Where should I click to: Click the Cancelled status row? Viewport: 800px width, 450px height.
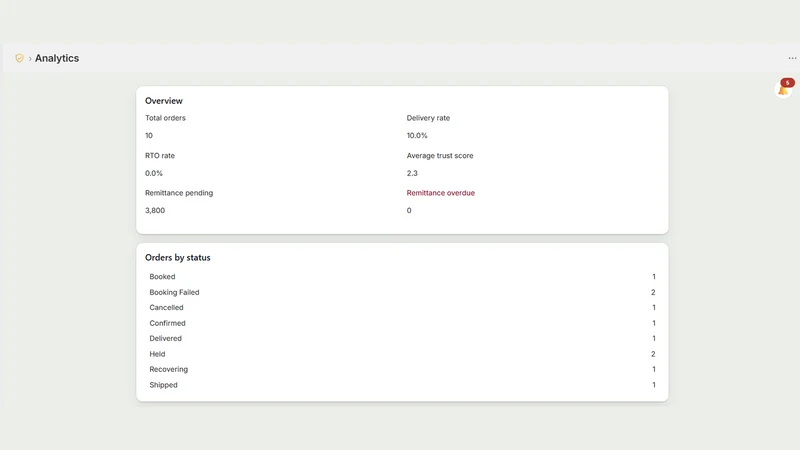click(x=402, y=308)
